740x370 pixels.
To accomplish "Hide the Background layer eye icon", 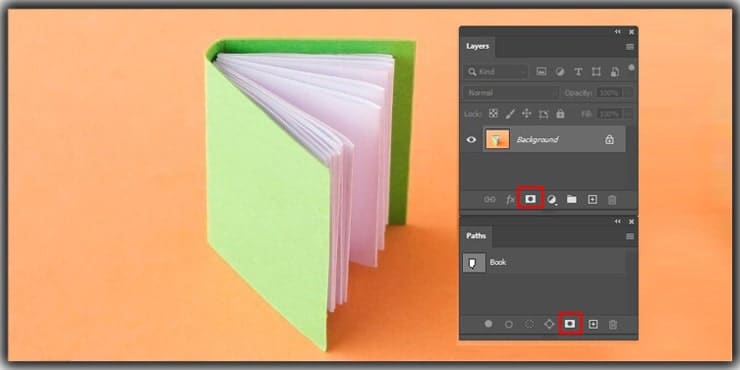I will point(471,140).
